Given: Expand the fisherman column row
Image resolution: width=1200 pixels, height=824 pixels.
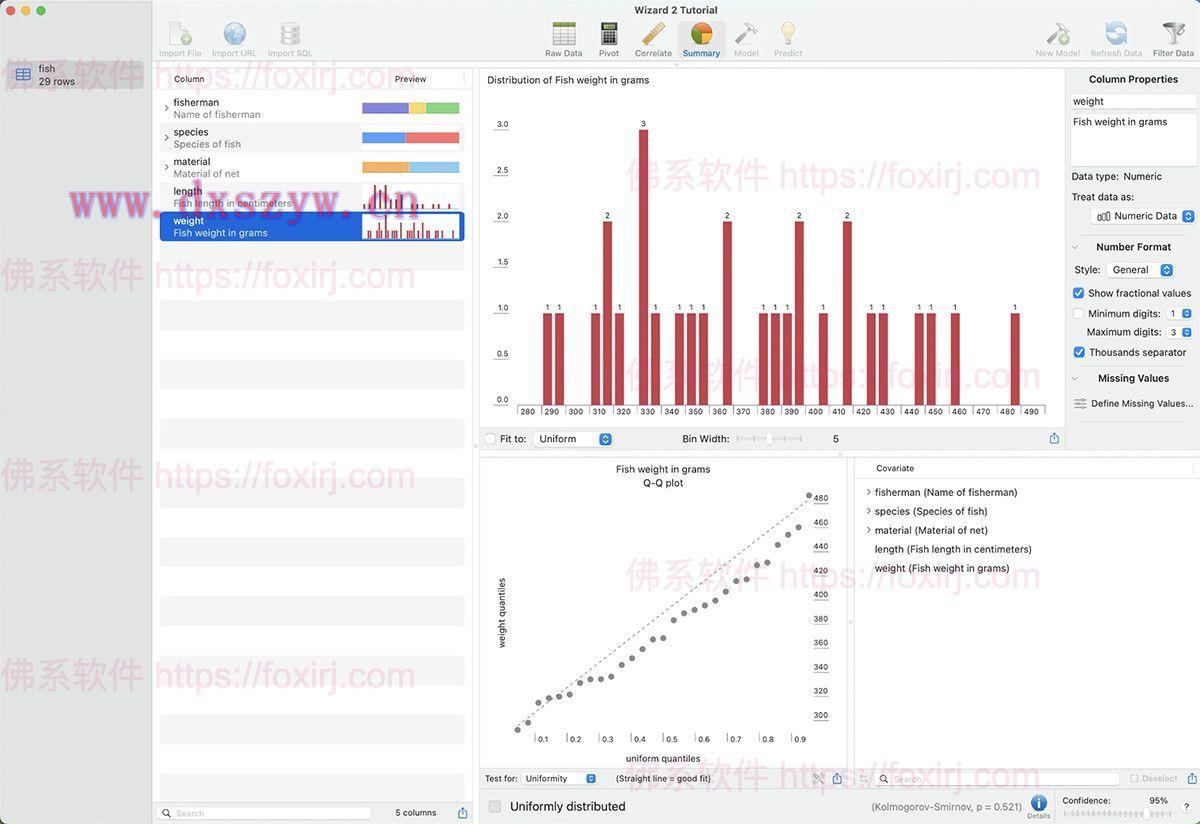Looking at the screenshot, I should click(166, 108).
